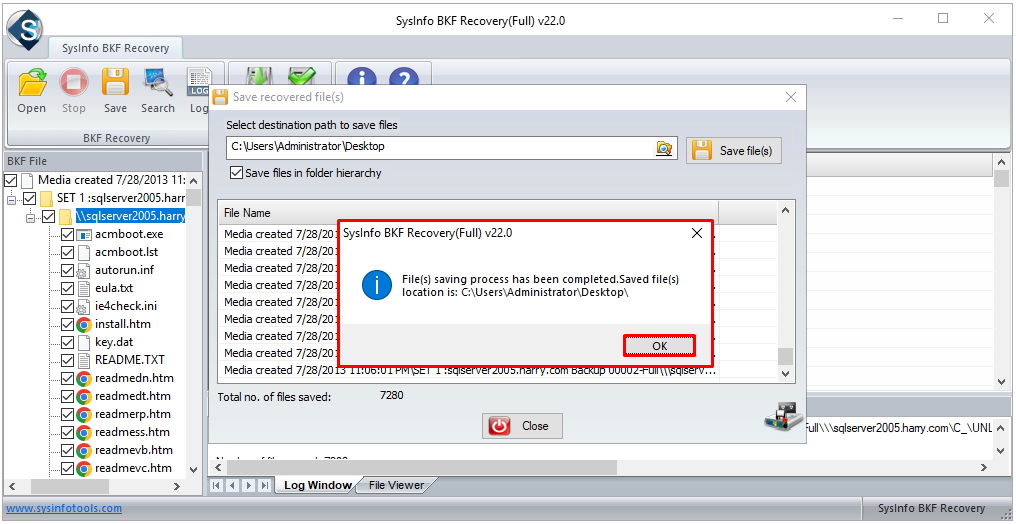Go to first sheet navigation arrow
Image resolution: width=1016 pixels, height=524 pixels.
tap(217, 485)
